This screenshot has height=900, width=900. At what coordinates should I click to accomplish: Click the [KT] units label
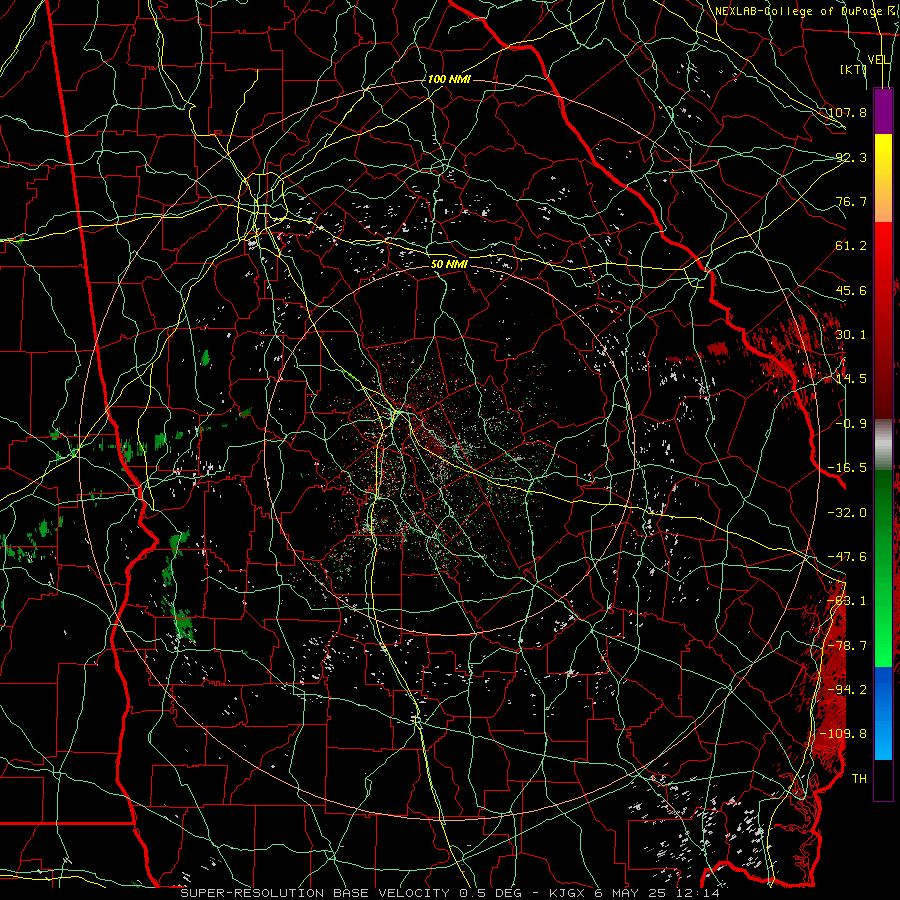click(853, 69)
